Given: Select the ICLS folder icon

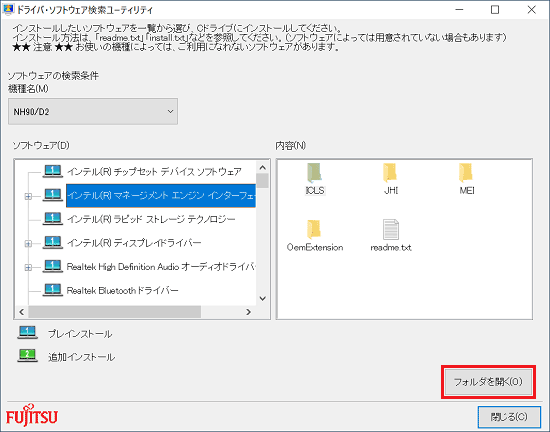Looking at the screenshot, I should tap(315, 173).
